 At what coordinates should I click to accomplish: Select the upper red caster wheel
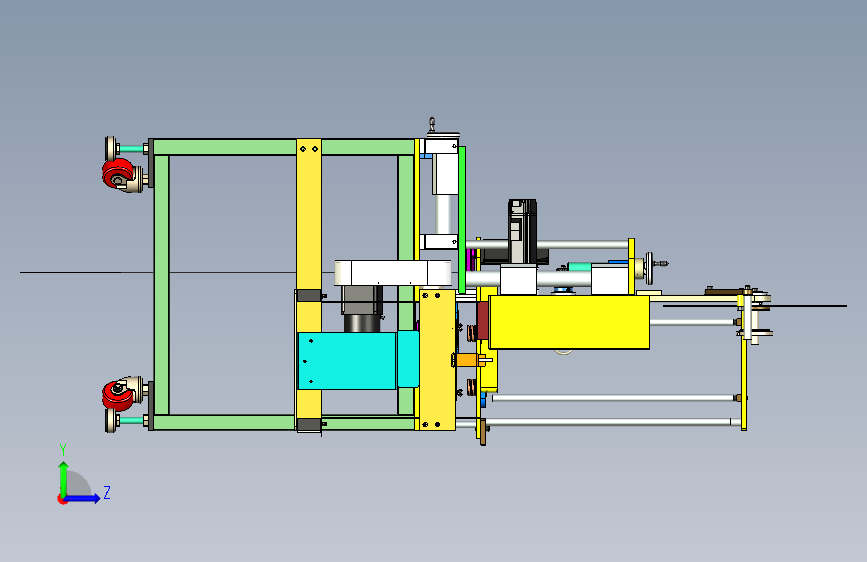(x=118, y=173)
